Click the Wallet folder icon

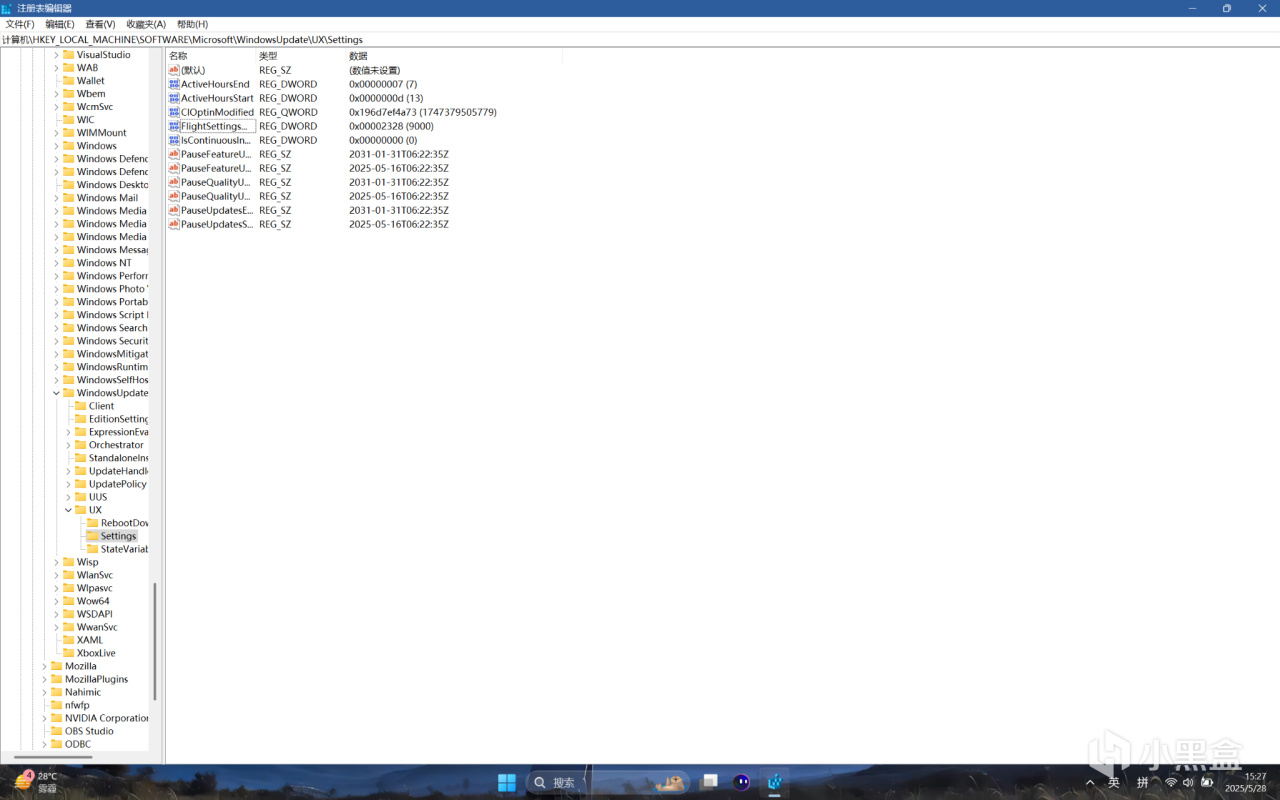click(69, 81)
